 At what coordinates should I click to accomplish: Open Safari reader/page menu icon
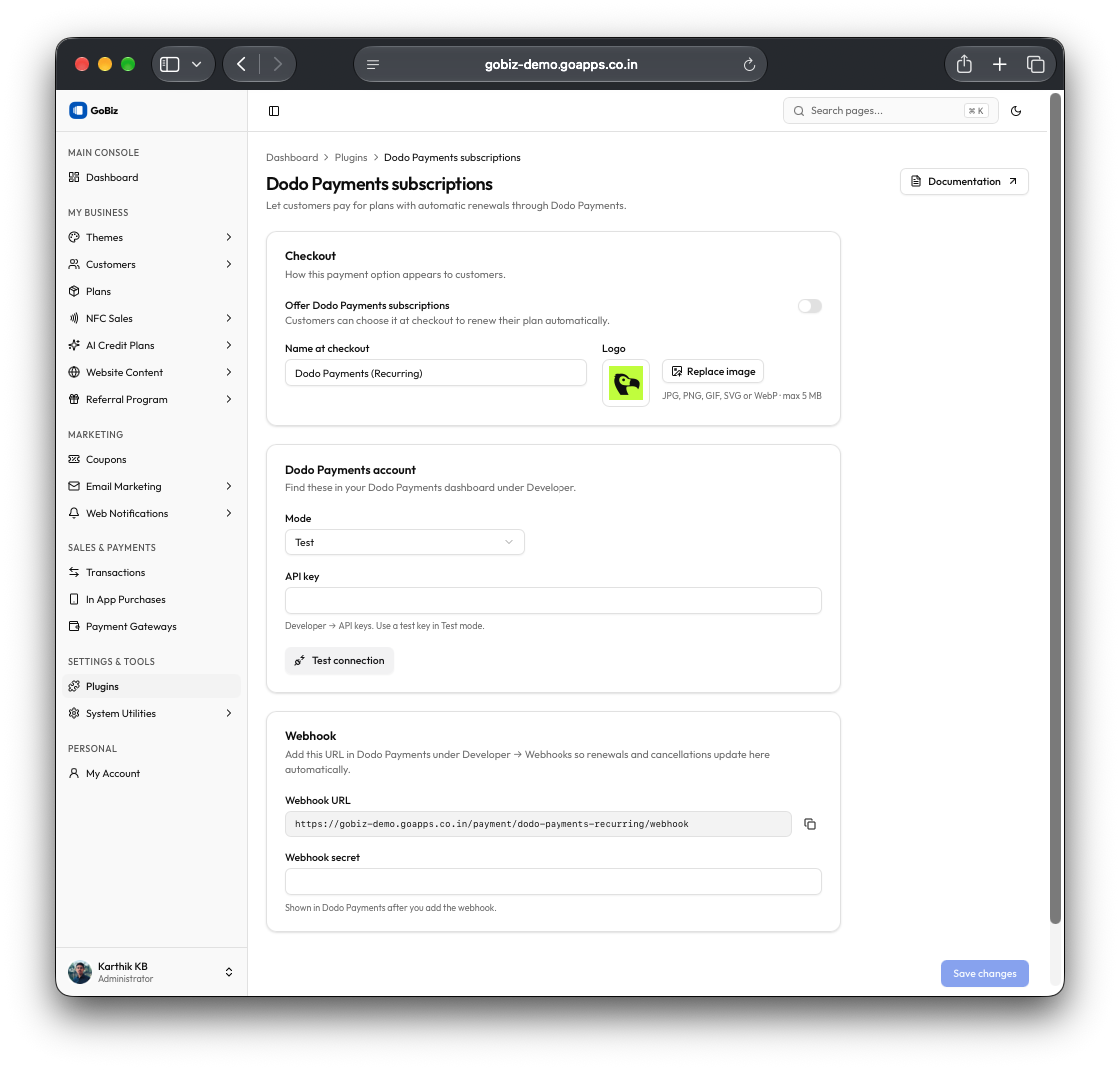click(x=372, y=64)
